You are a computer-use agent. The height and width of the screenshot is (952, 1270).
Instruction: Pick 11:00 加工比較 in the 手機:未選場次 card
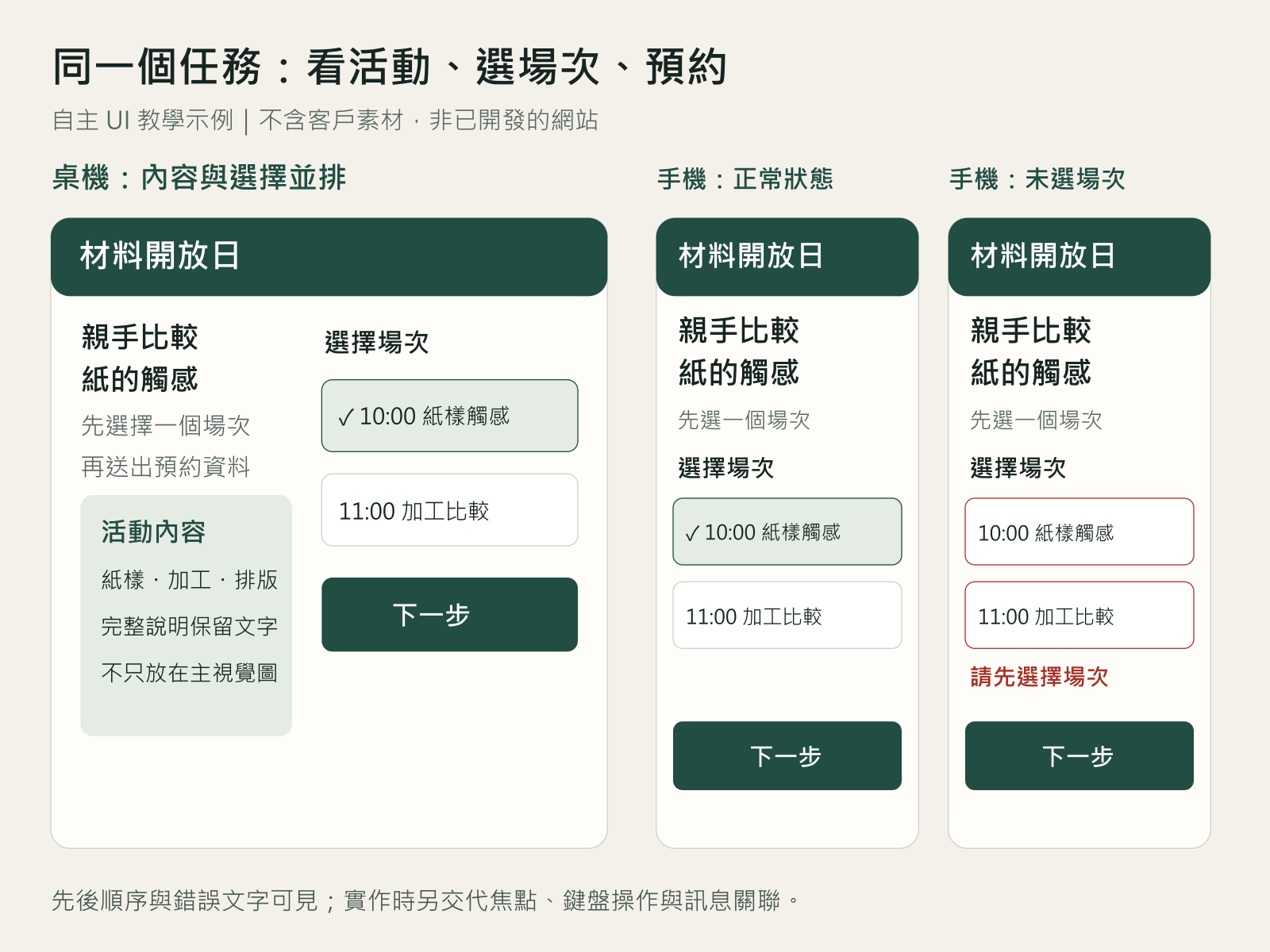[x=1079, y=616]
